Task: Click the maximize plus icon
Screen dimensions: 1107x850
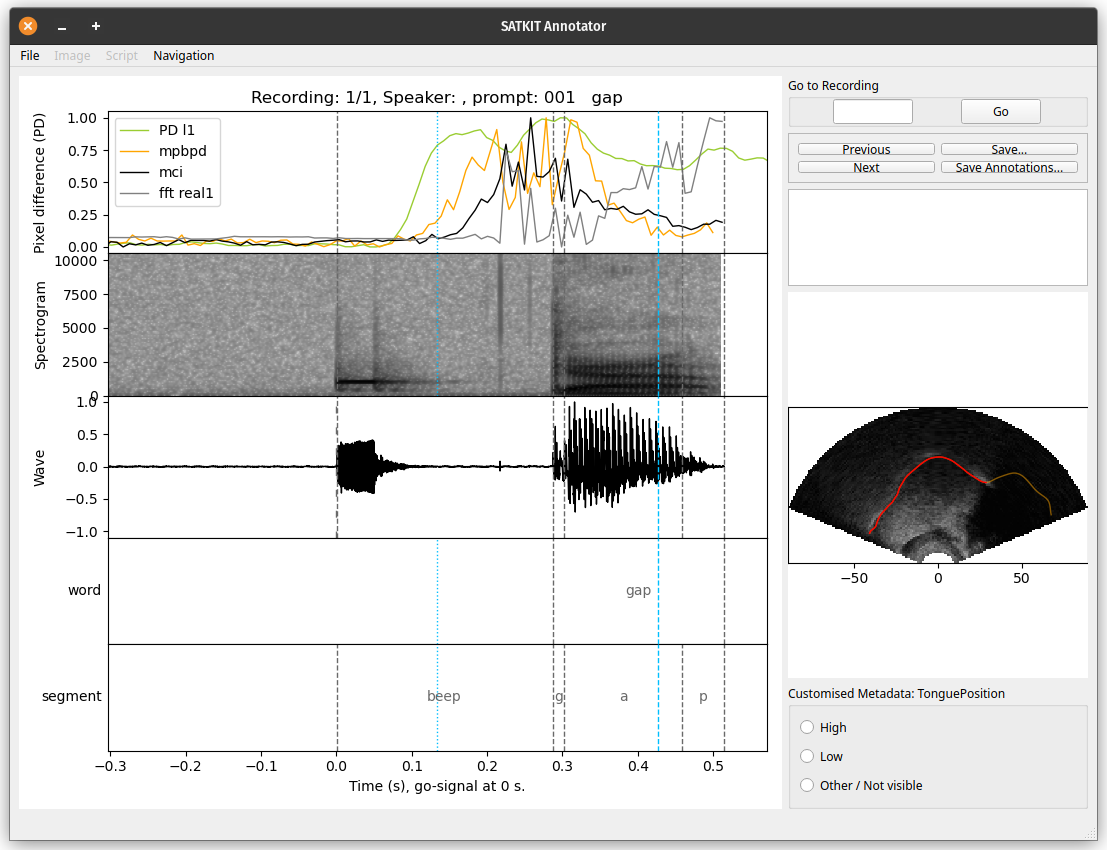Action: pyautogui.click(x=96, y=26)
